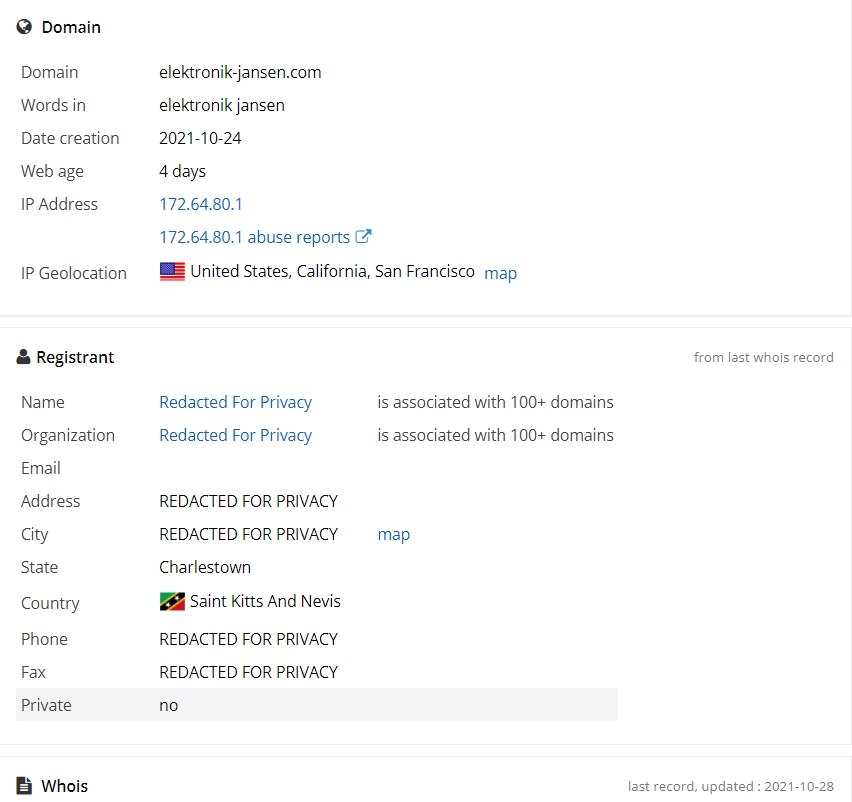852x802 pixels.
Task: Click the Whois section heading
Action: point(65,786)
